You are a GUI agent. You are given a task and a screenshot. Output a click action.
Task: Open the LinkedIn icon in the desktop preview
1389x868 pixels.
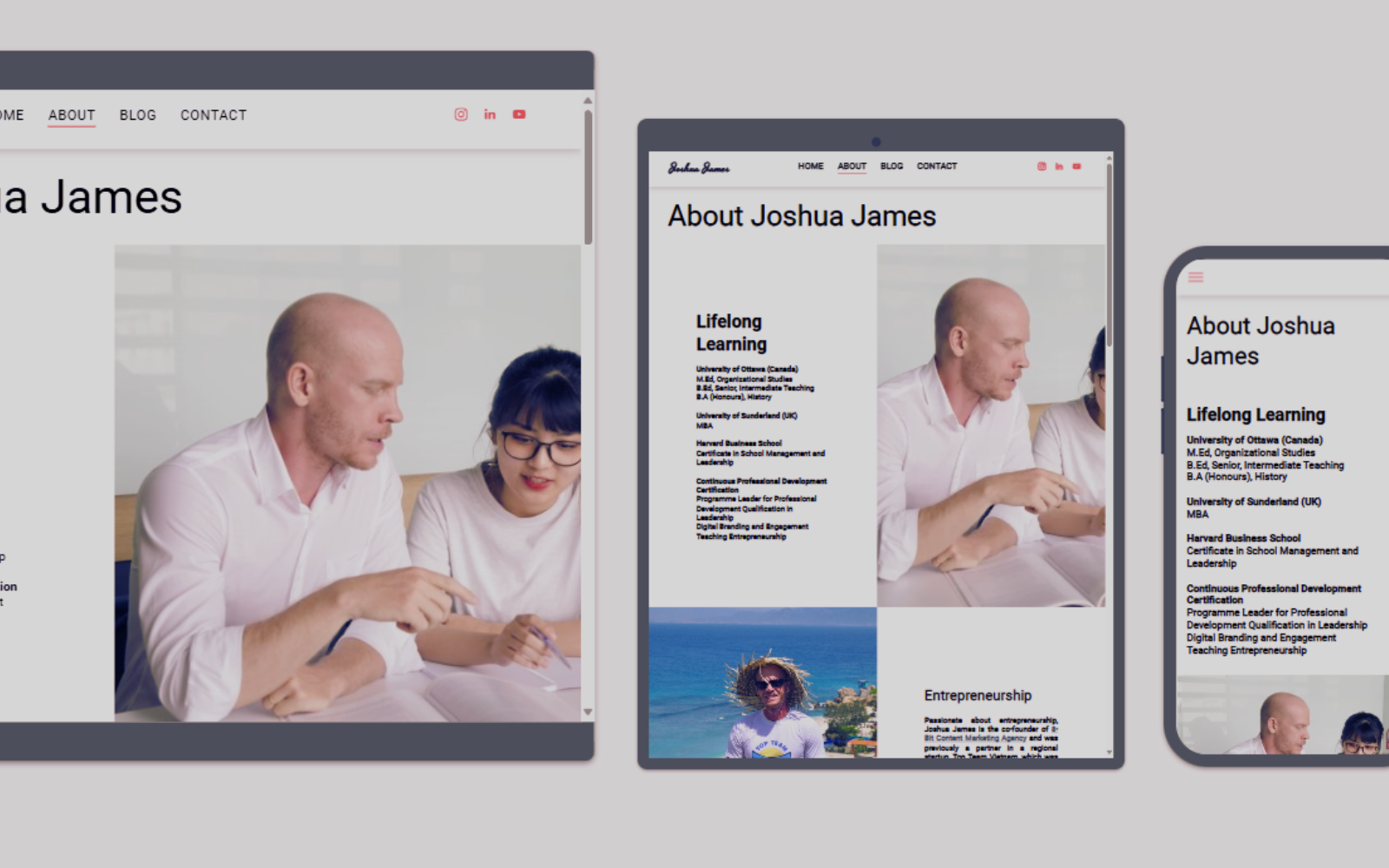[x=490, y=115]
